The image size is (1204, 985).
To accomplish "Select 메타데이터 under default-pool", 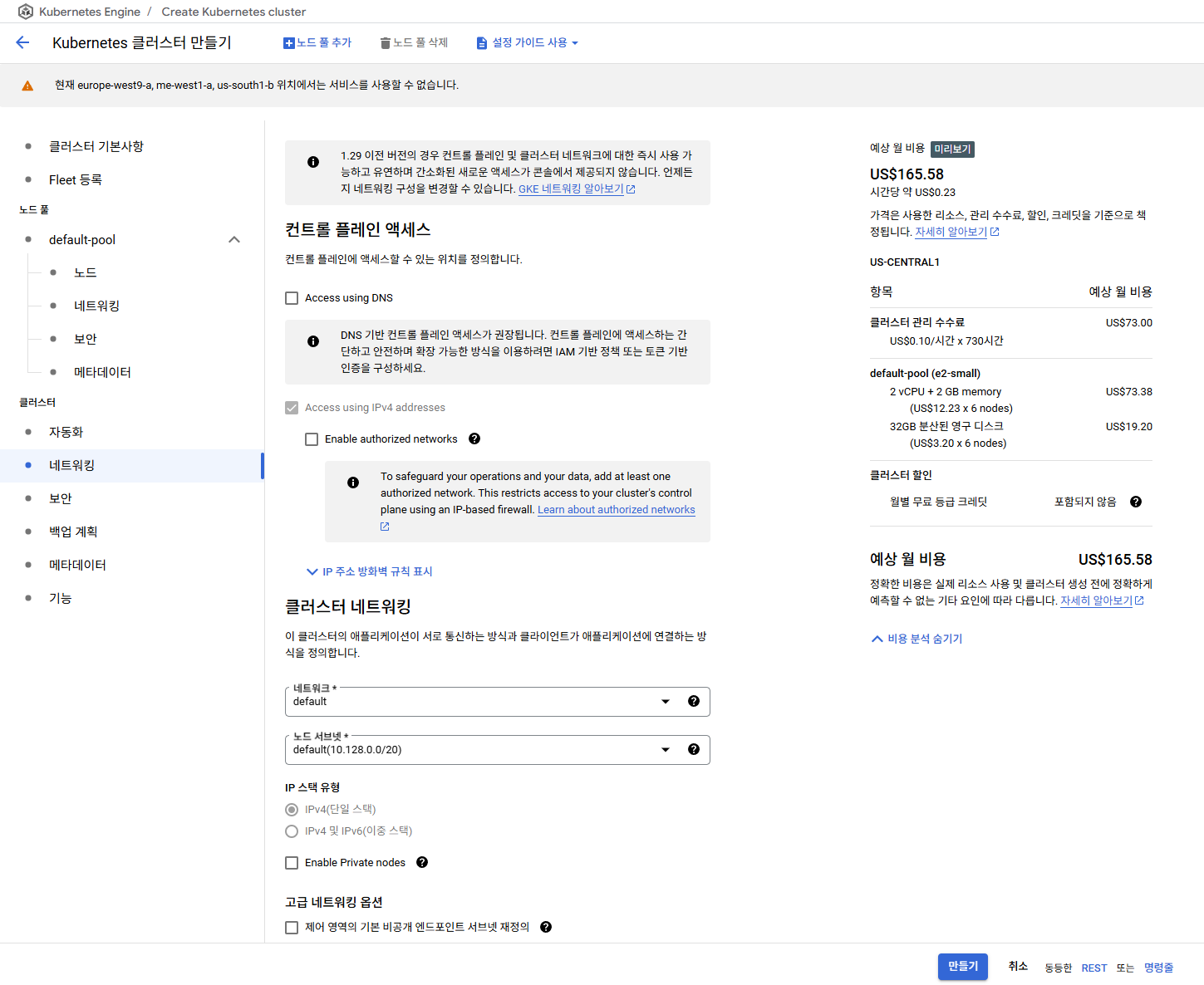I will (103, 372).
